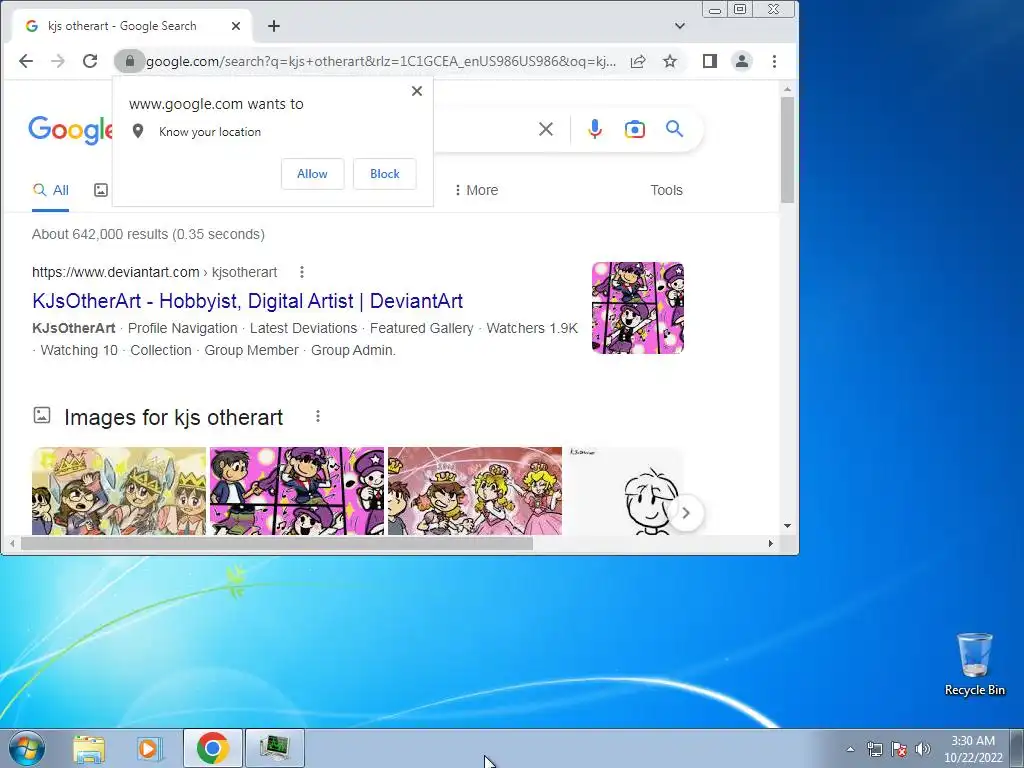The height and width of the screenshot is (768, 1024).
Task: Expand the tab search dropdown arrow
Action: click(680, 26)
